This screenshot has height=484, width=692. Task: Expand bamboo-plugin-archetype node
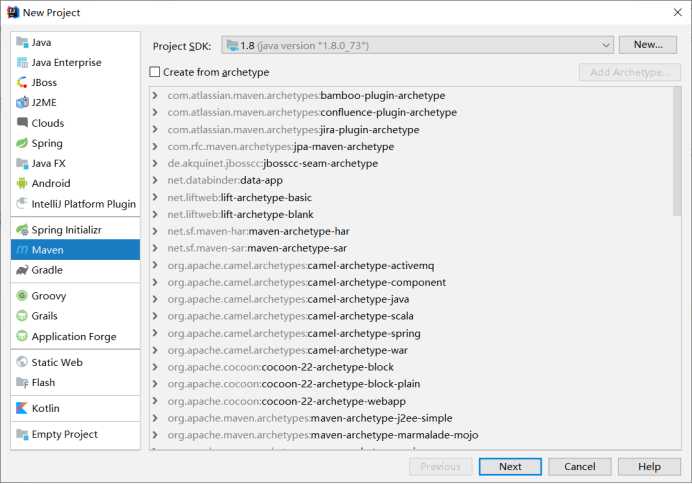[x=155, y=95]
